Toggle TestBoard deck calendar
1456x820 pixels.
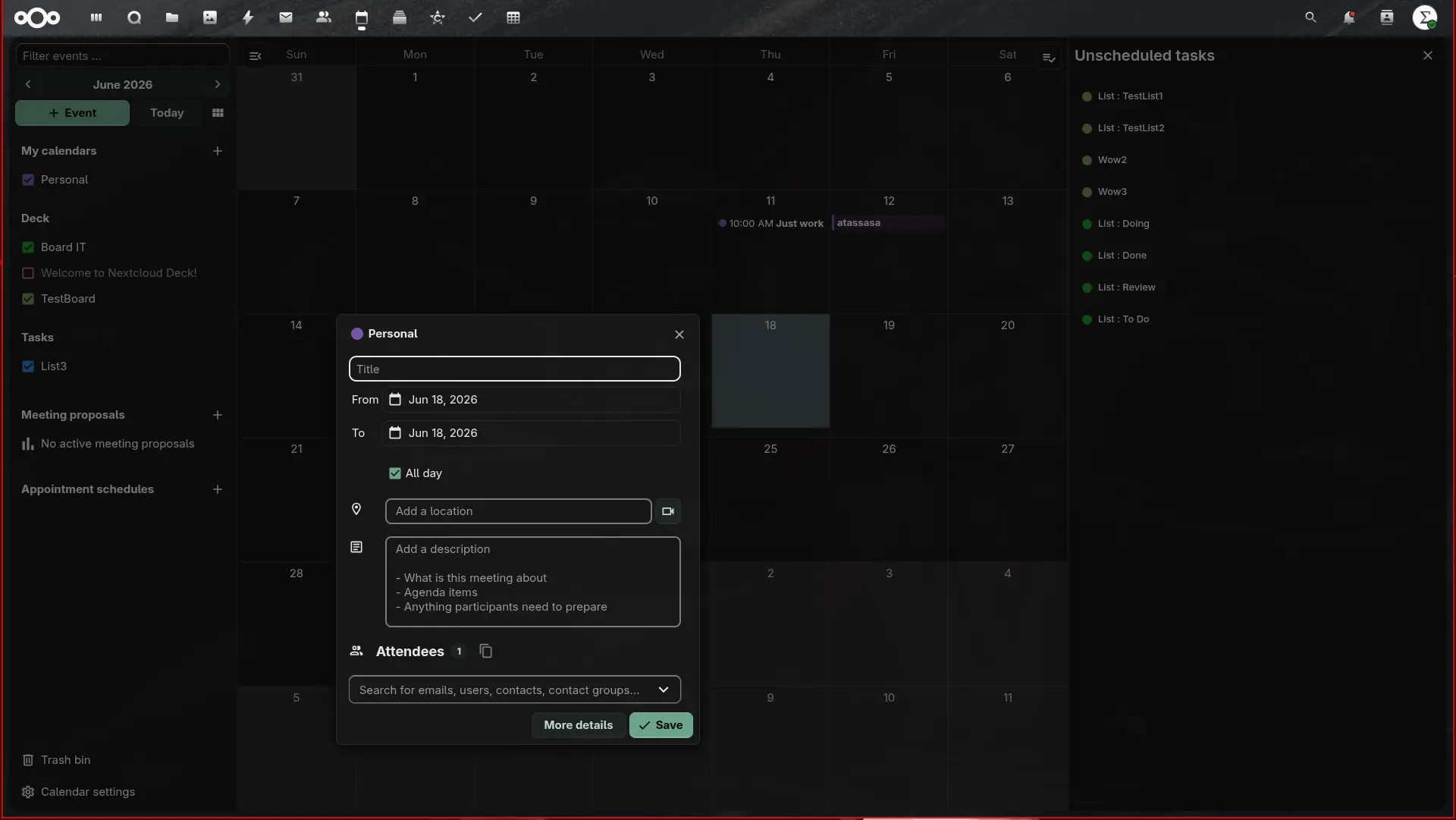click(28, 299)
